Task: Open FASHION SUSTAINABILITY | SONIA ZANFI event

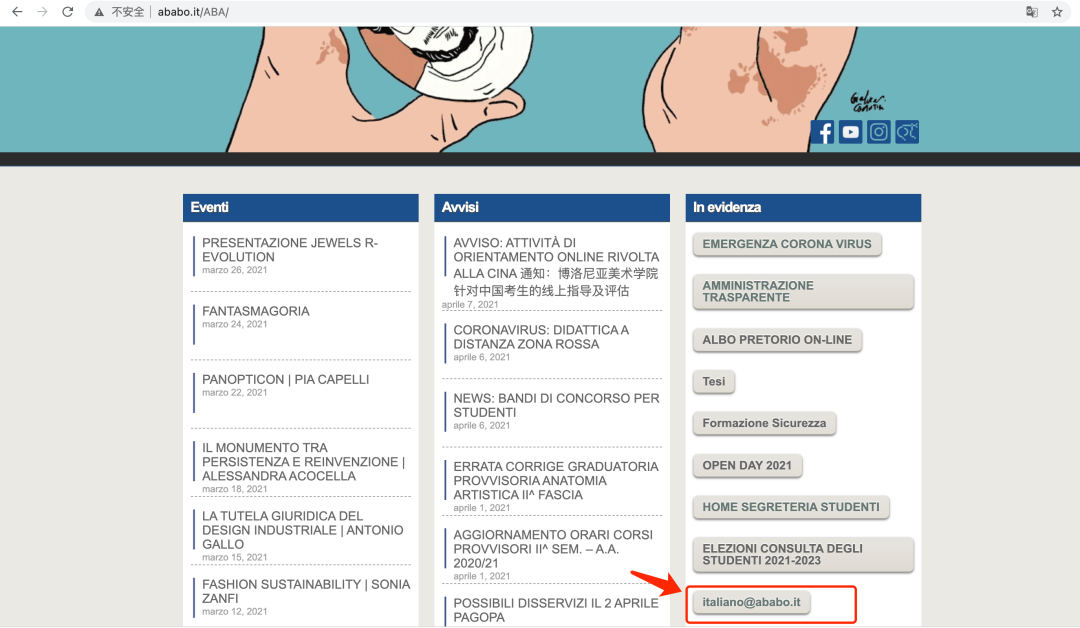Action: coord(306,591)
